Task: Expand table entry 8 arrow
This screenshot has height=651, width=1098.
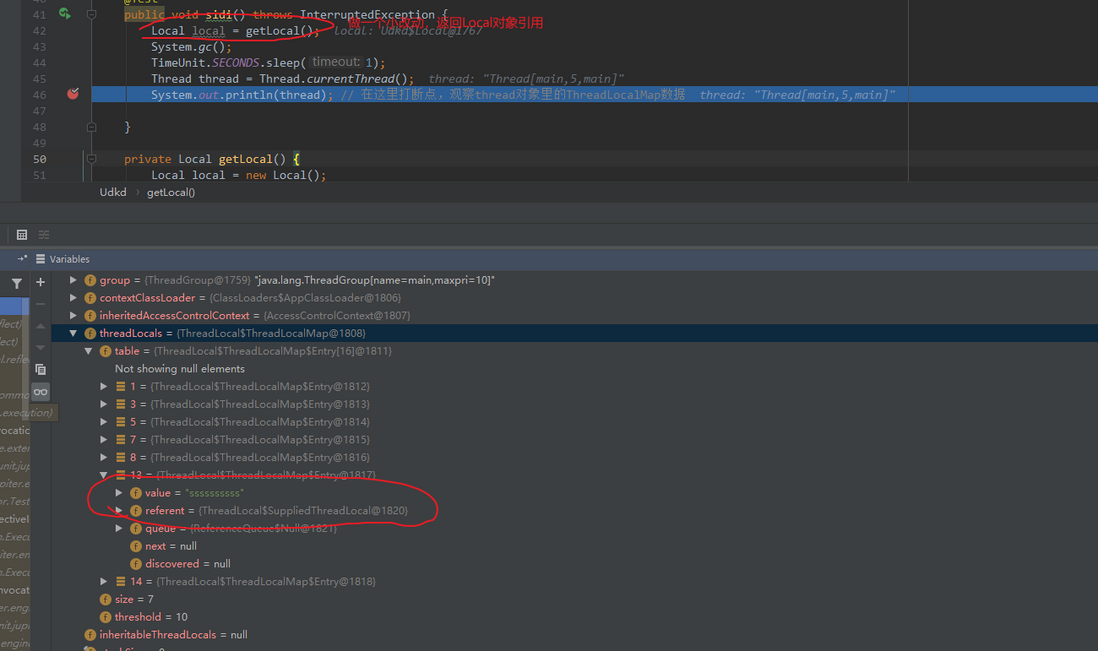Action: (104, 457)
